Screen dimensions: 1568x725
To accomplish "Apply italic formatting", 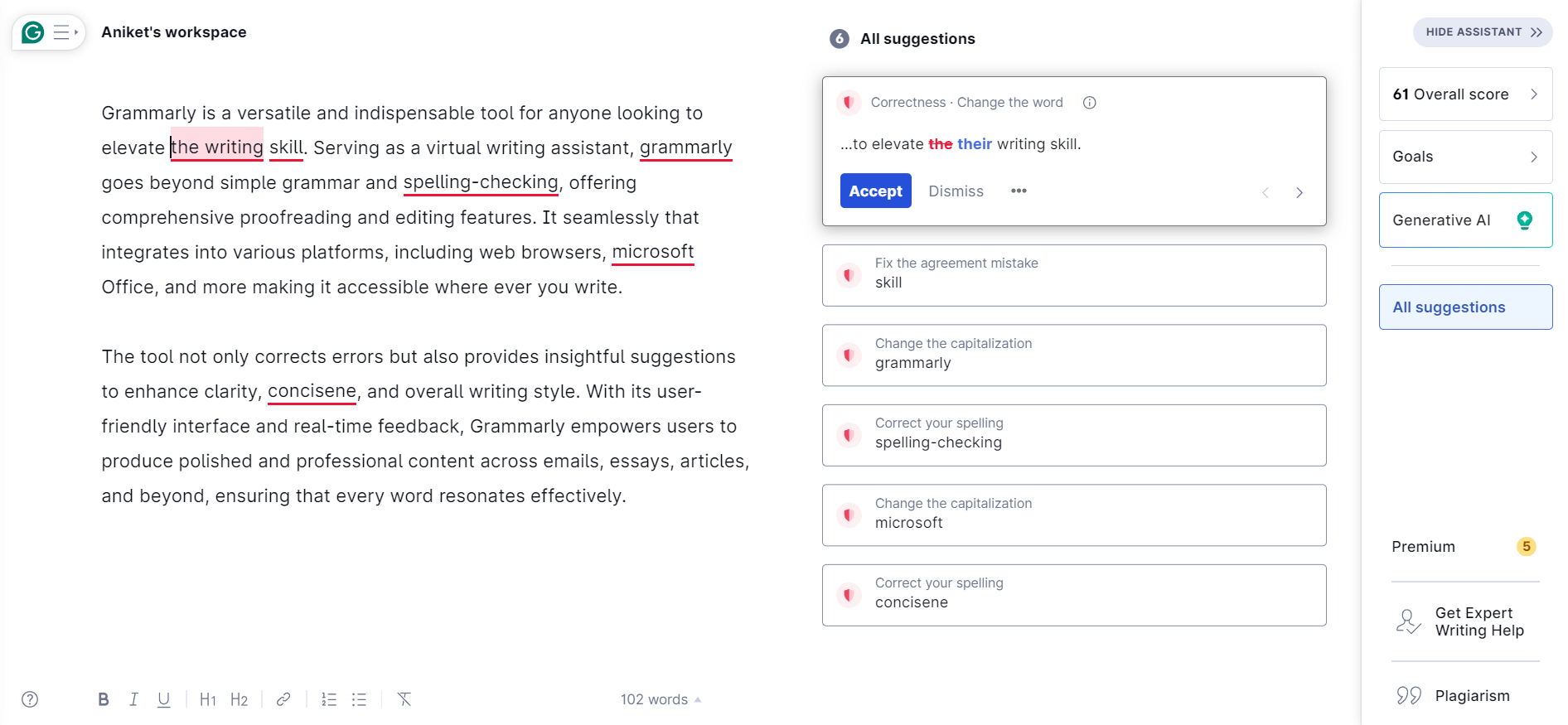I will click(133, 698).
